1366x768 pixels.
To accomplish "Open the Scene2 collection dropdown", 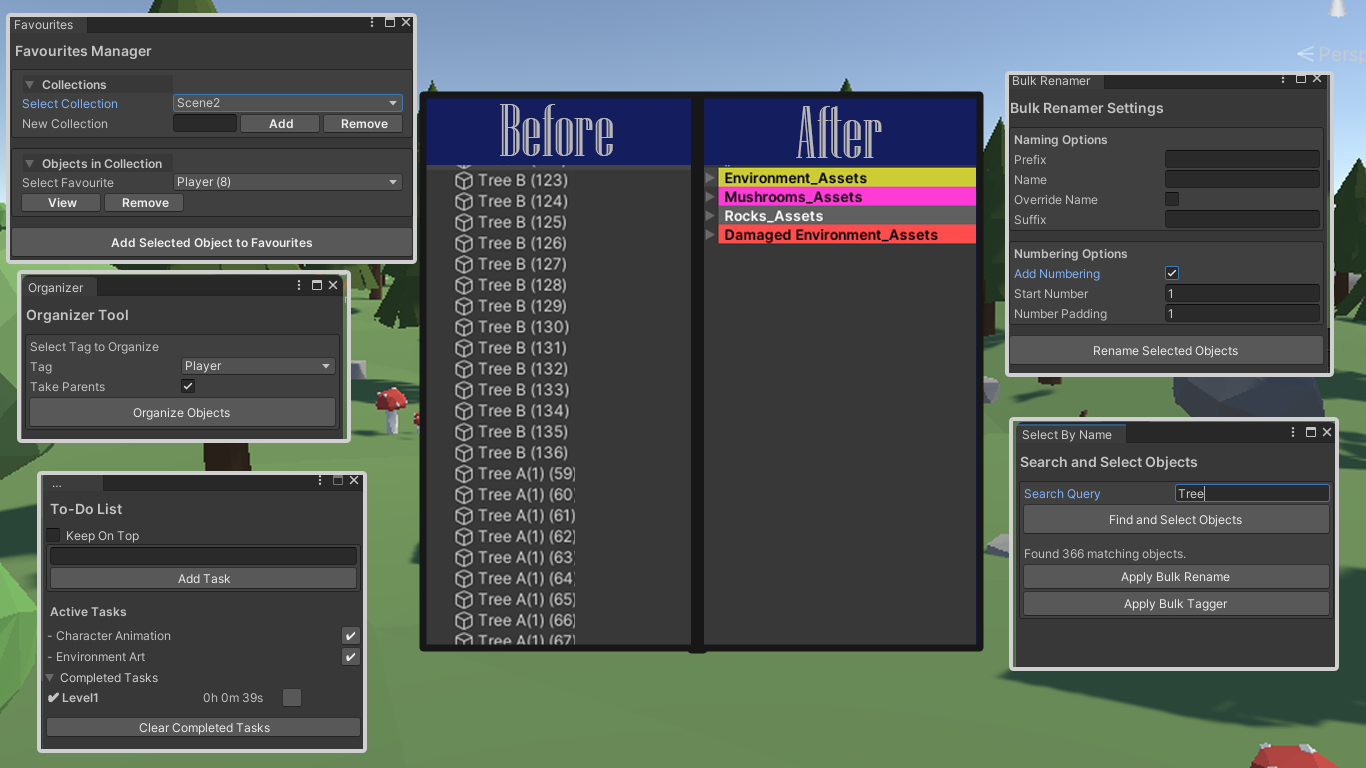I will [x=287, y=103].
